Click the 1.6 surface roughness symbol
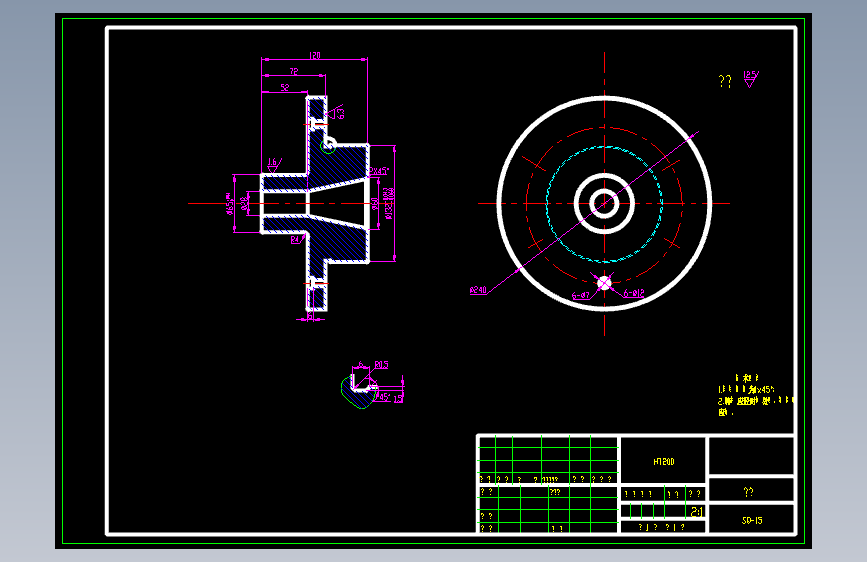This screenshot has height=562, width=867. coord(274,165)
